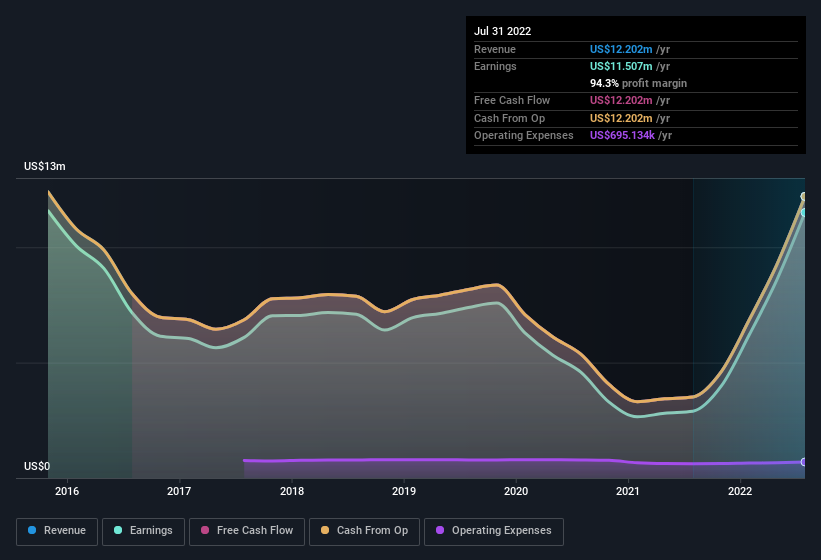The image size is (821, 560).
Task: Hide the Free Cash Flow series
Action: click(247, 531)
